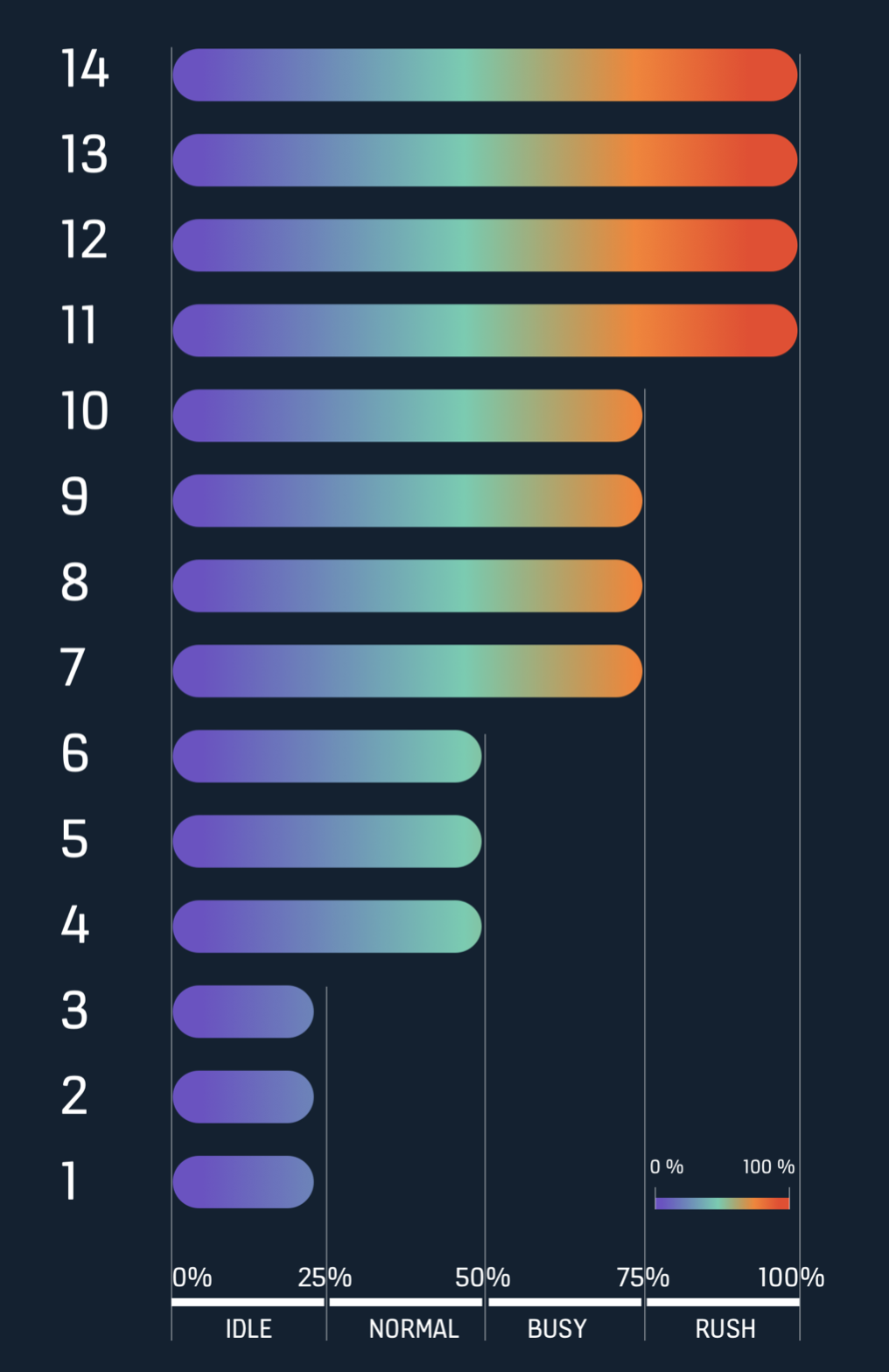
Task: Select the bar labeled 7
Action: click(407, 671)
